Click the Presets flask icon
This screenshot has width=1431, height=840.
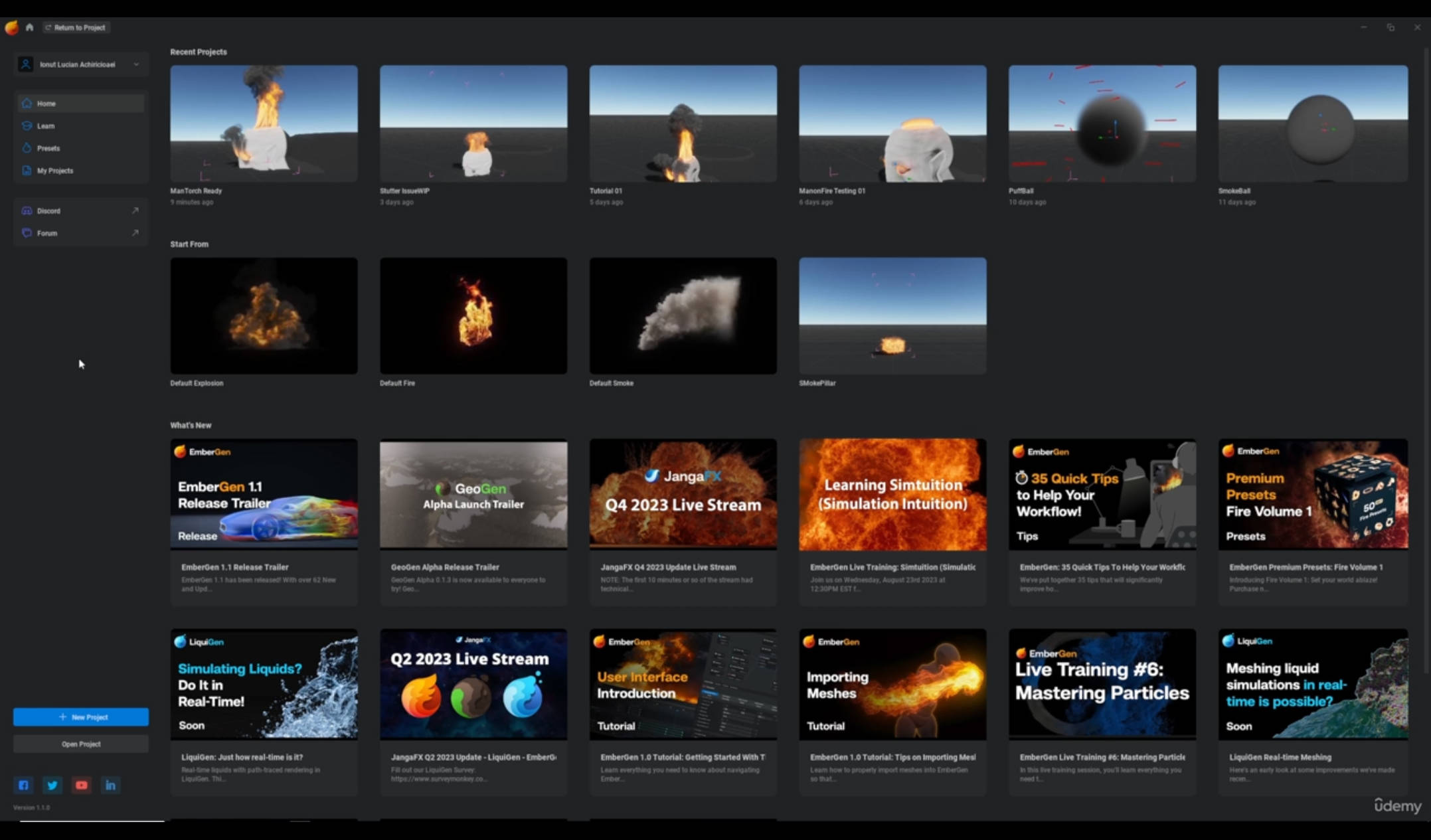[27, 148]
